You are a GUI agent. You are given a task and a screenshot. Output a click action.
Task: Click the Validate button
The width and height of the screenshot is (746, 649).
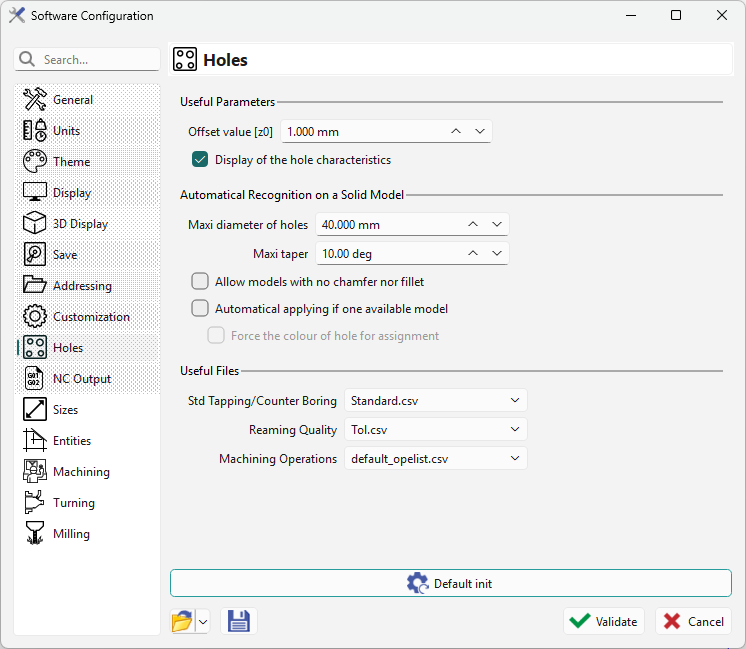[603, 621]
